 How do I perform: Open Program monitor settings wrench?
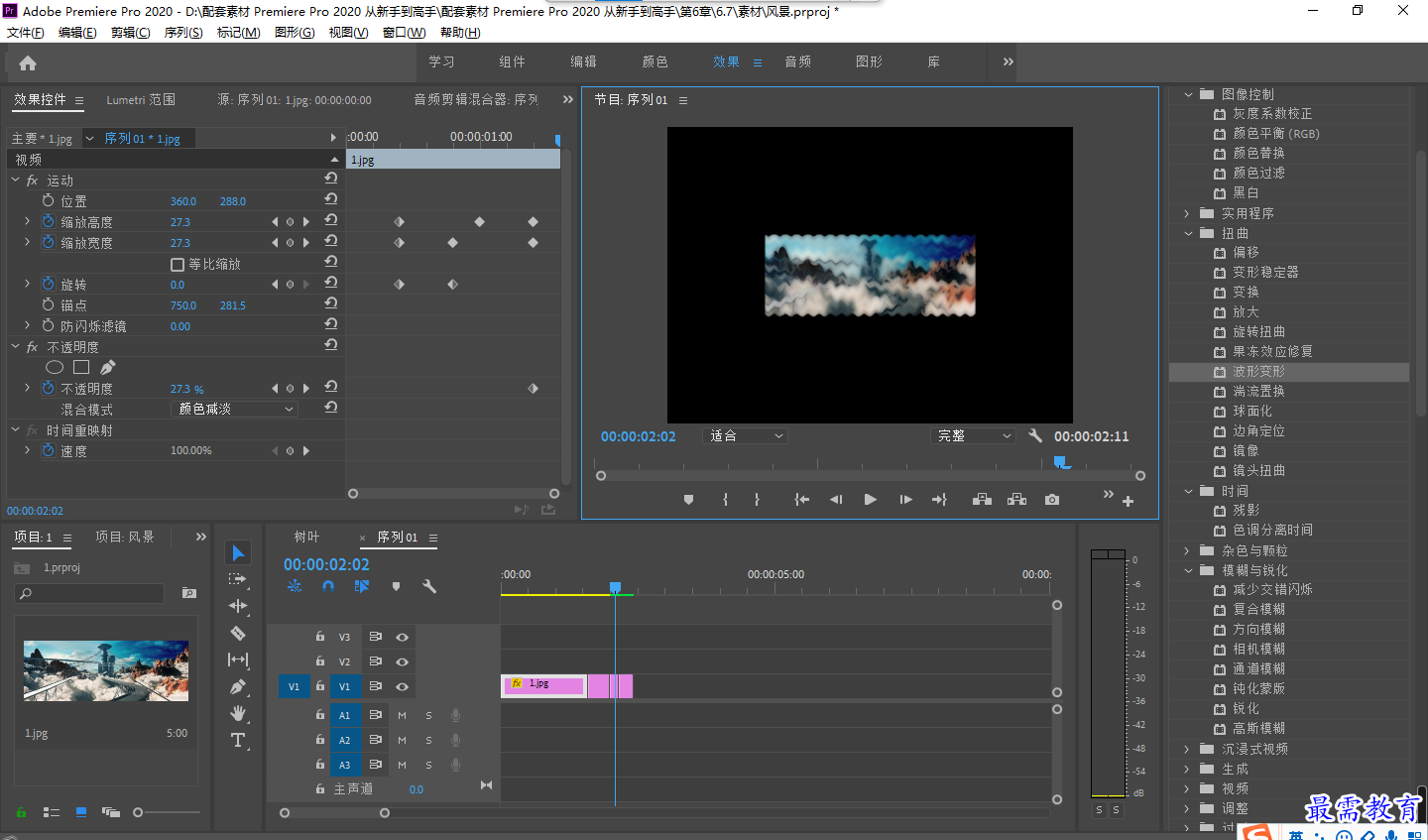click(1035, 435)
